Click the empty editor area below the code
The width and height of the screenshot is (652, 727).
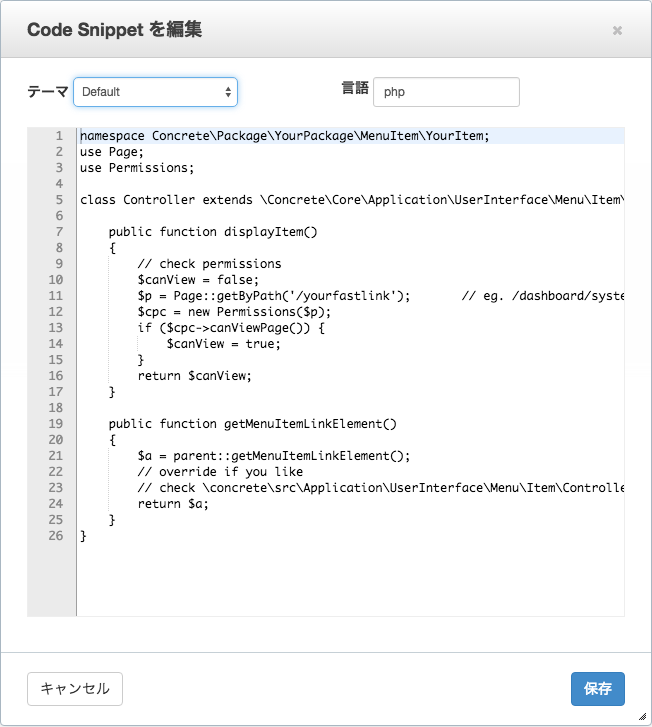(350, 580)
